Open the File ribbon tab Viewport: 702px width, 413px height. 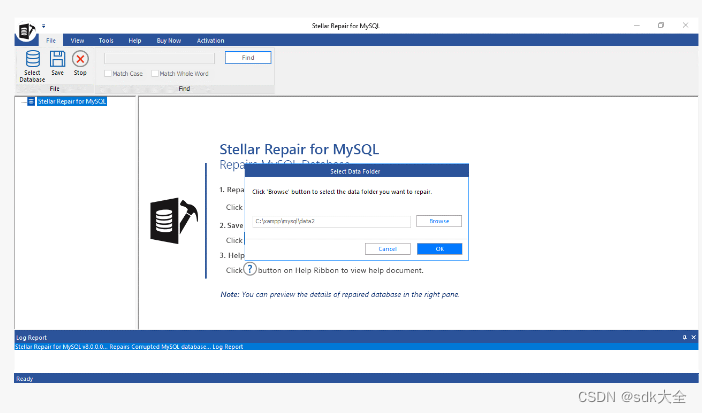point(51,40)
